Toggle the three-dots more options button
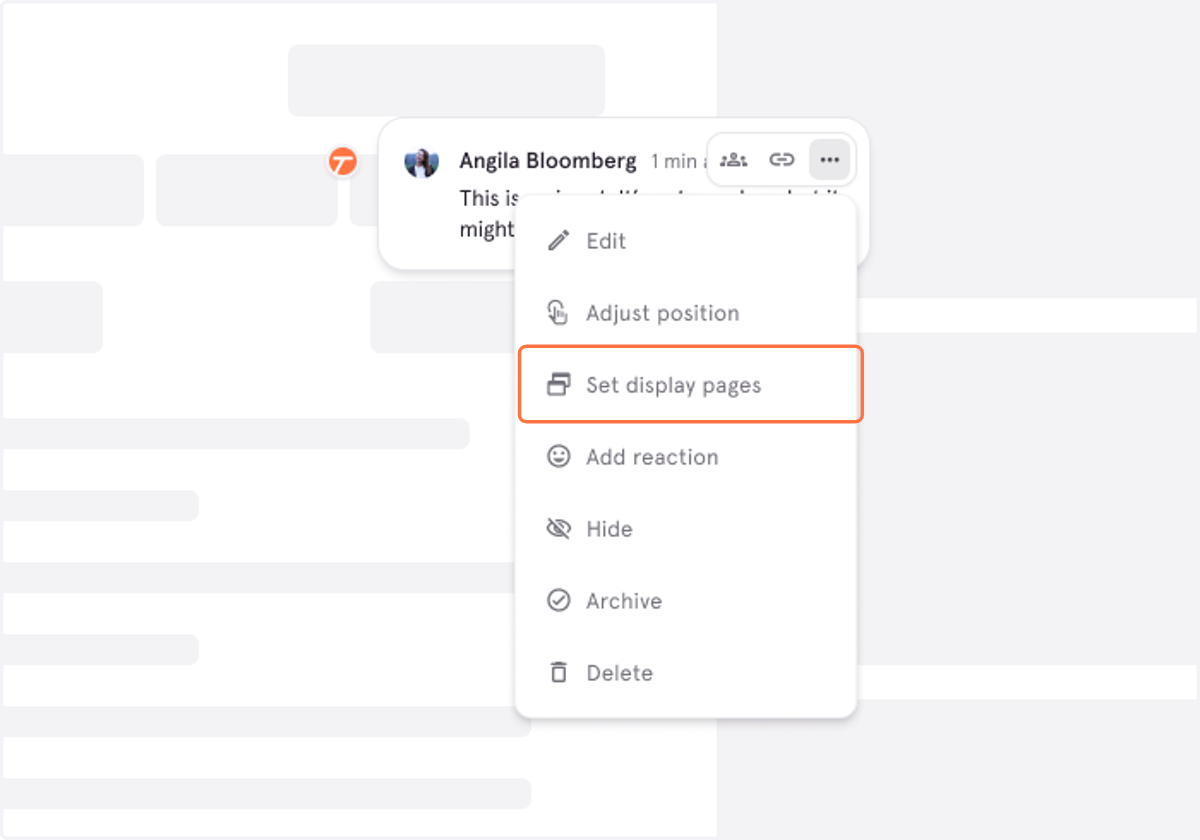This screenshot has height=840, width=1200. (830, 160)
